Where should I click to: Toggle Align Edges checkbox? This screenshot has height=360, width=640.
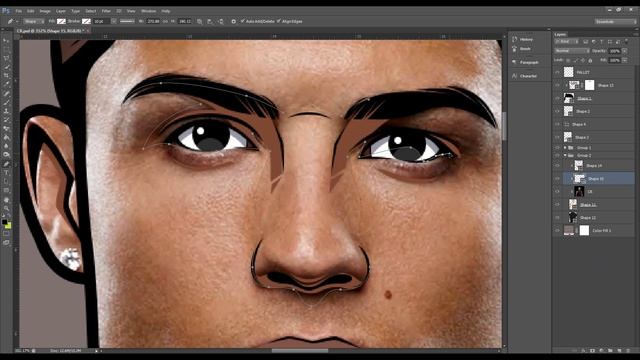[279, 21]
